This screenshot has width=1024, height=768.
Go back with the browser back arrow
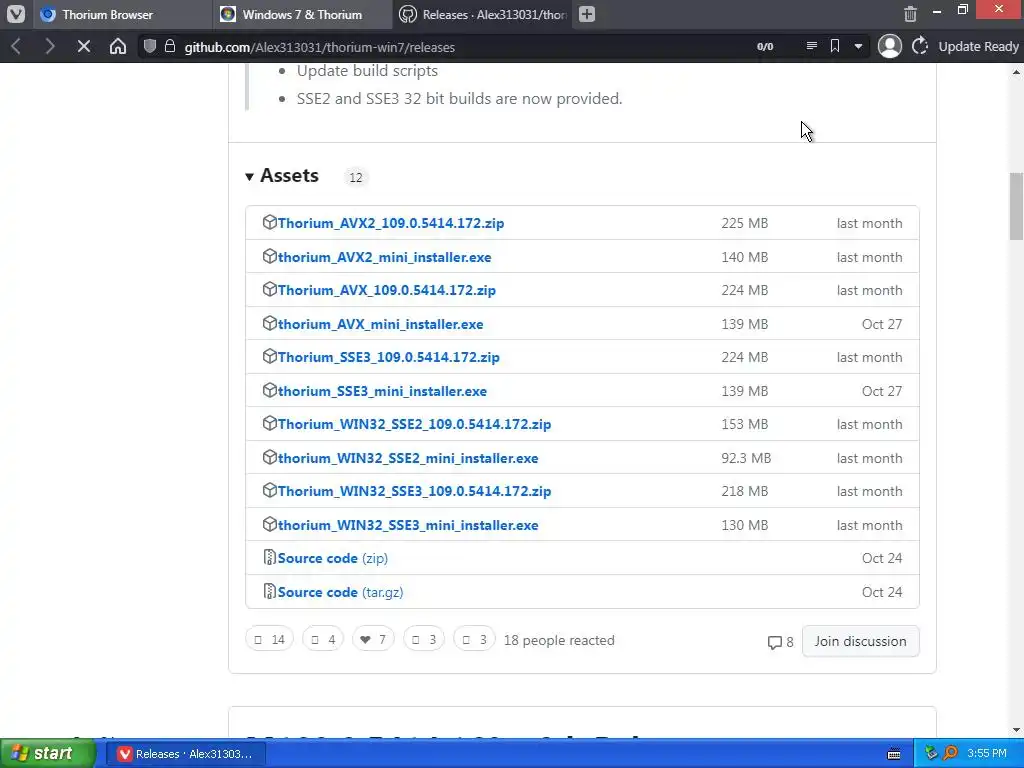[x=17, y=46]
